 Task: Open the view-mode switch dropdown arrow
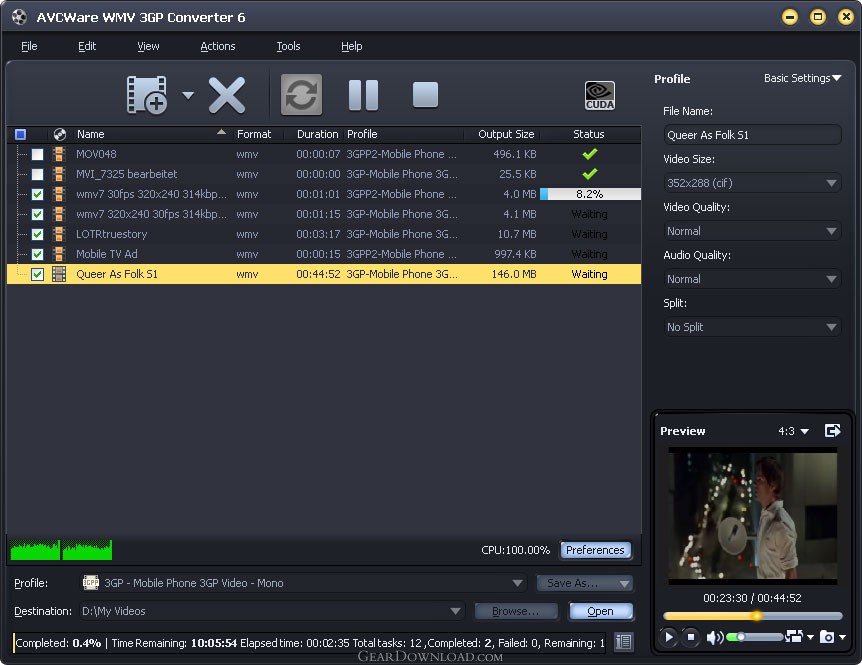coord(810,638)
